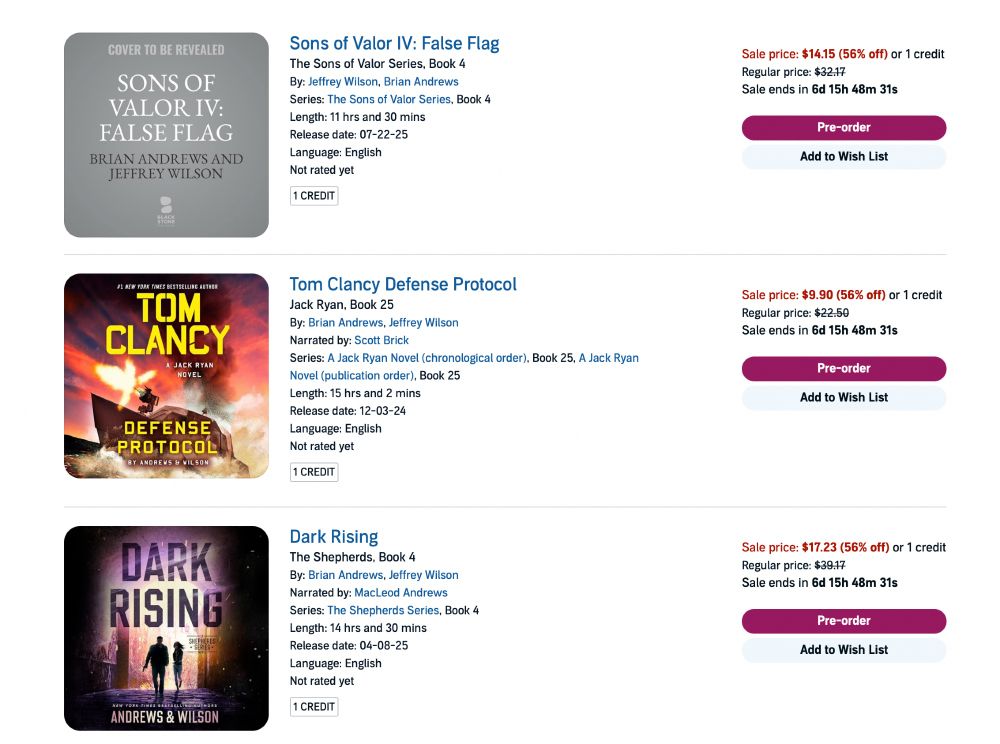The width and height of the screenshot is (1000, 744).
Task: Click the 1 CREDIT badge under Sons of Valor IV
Action: tap(314, 196)
